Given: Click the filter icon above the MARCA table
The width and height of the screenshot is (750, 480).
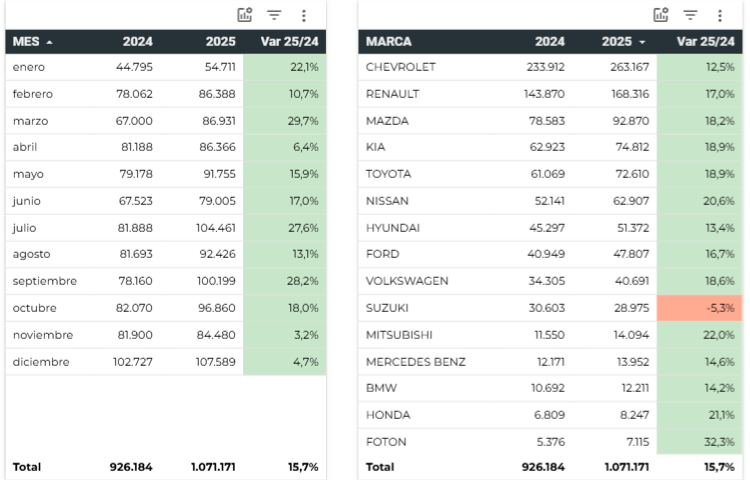Looking at the screenshot, I should (690, 15).
